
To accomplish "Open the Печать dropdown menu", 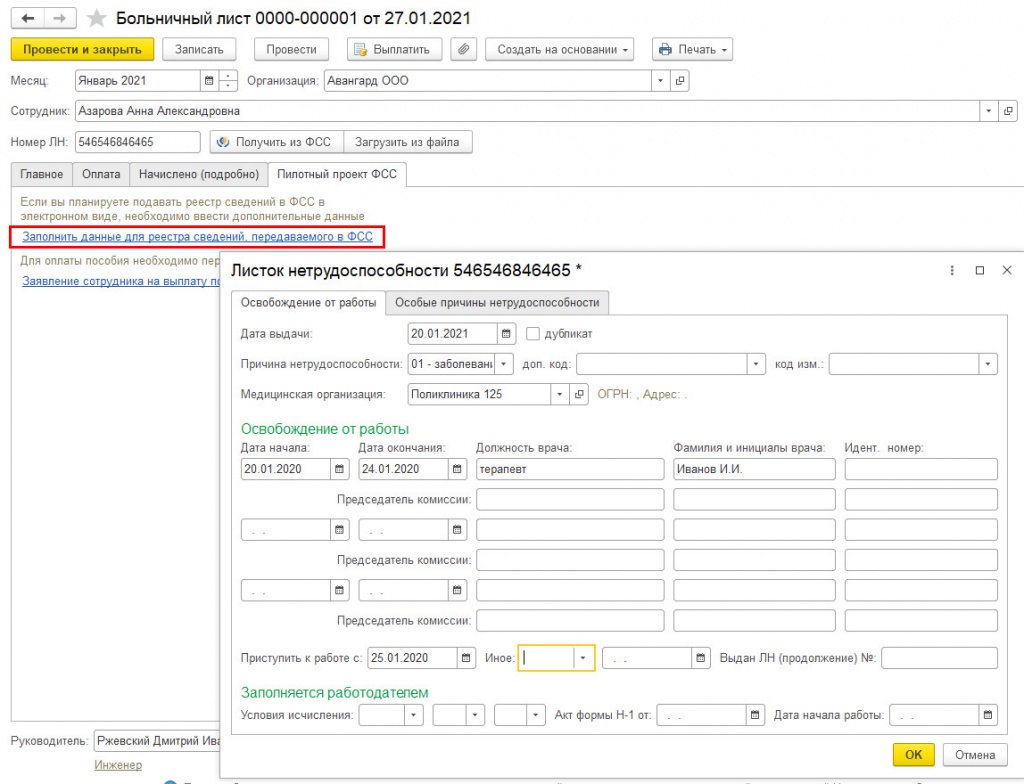I will (x=692, y=49).
